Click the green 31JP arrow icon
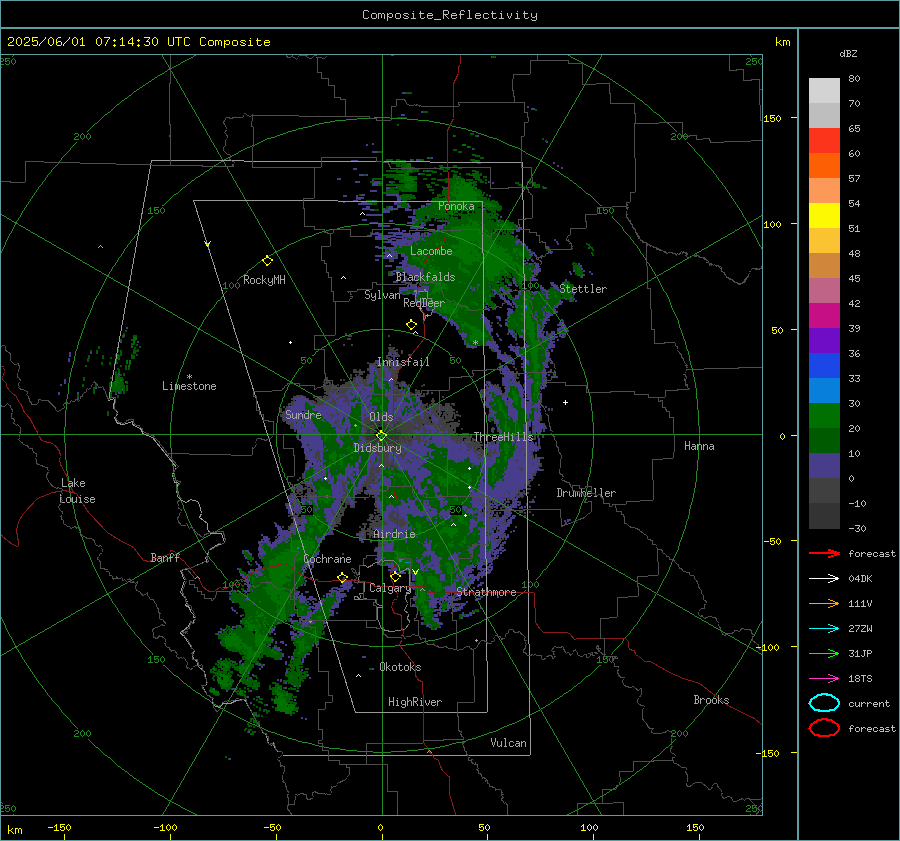900x841 pixels. click(824, 653)
